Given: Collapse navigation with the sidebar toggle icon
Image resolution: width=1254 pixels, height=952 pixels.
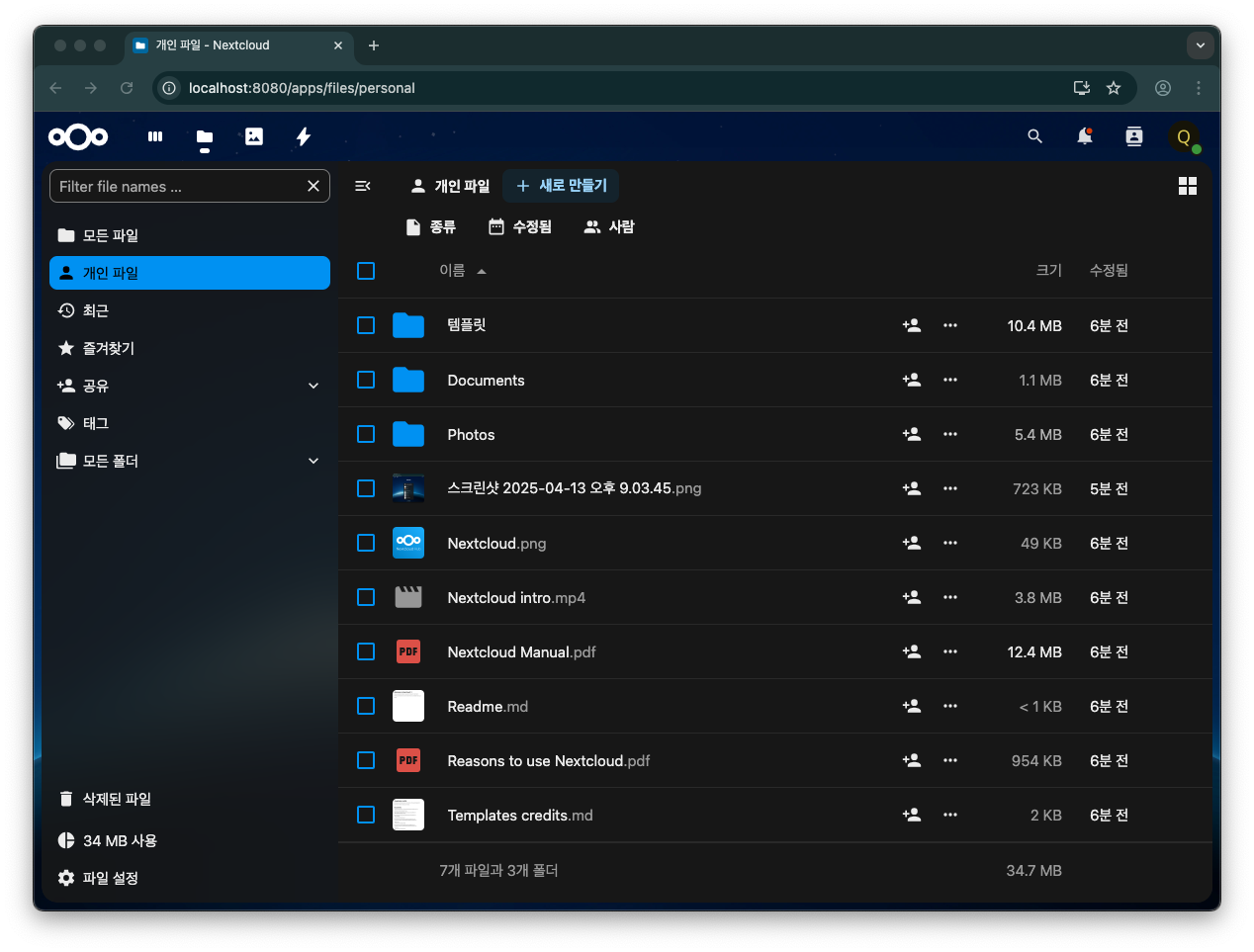Looking at the screenshot, I should click(x=363, y=186).
